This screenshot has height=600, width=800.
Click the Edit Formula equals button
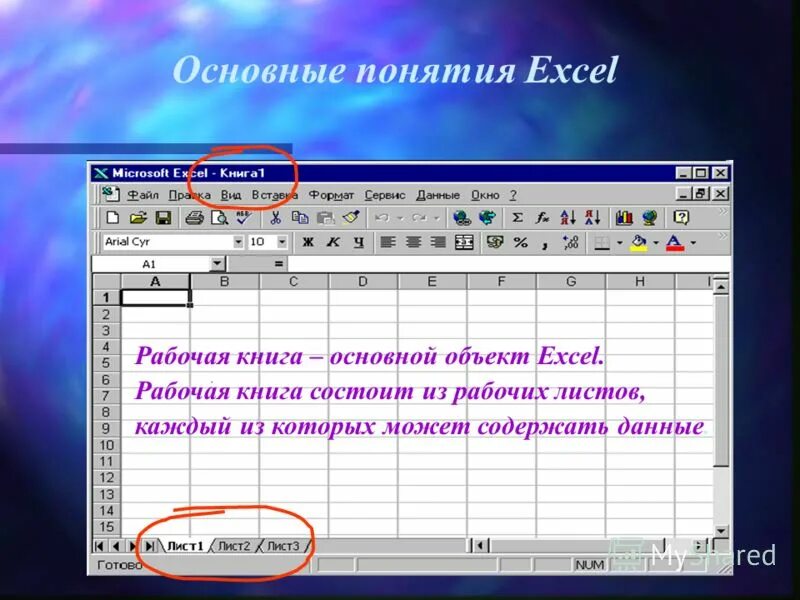[x=279, y=264]
